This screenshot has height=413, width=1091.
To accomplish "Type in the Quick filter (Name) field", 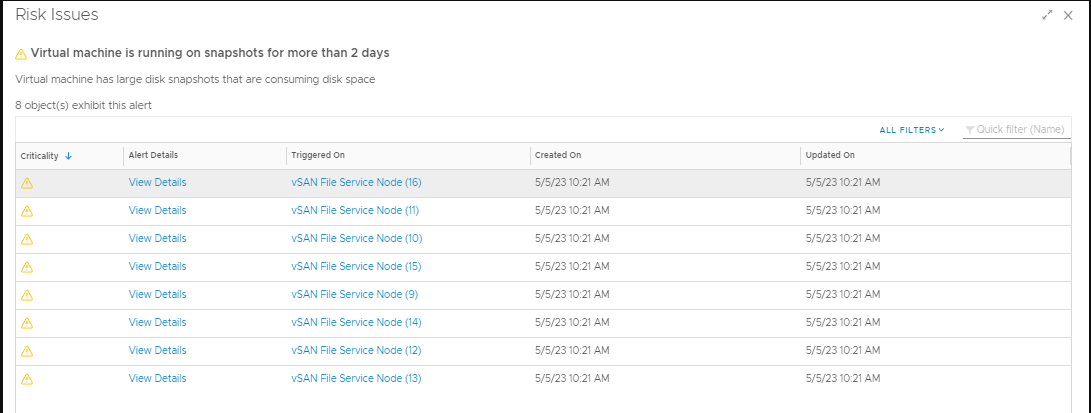I will pyautogui.click(x=1020, y=130).
